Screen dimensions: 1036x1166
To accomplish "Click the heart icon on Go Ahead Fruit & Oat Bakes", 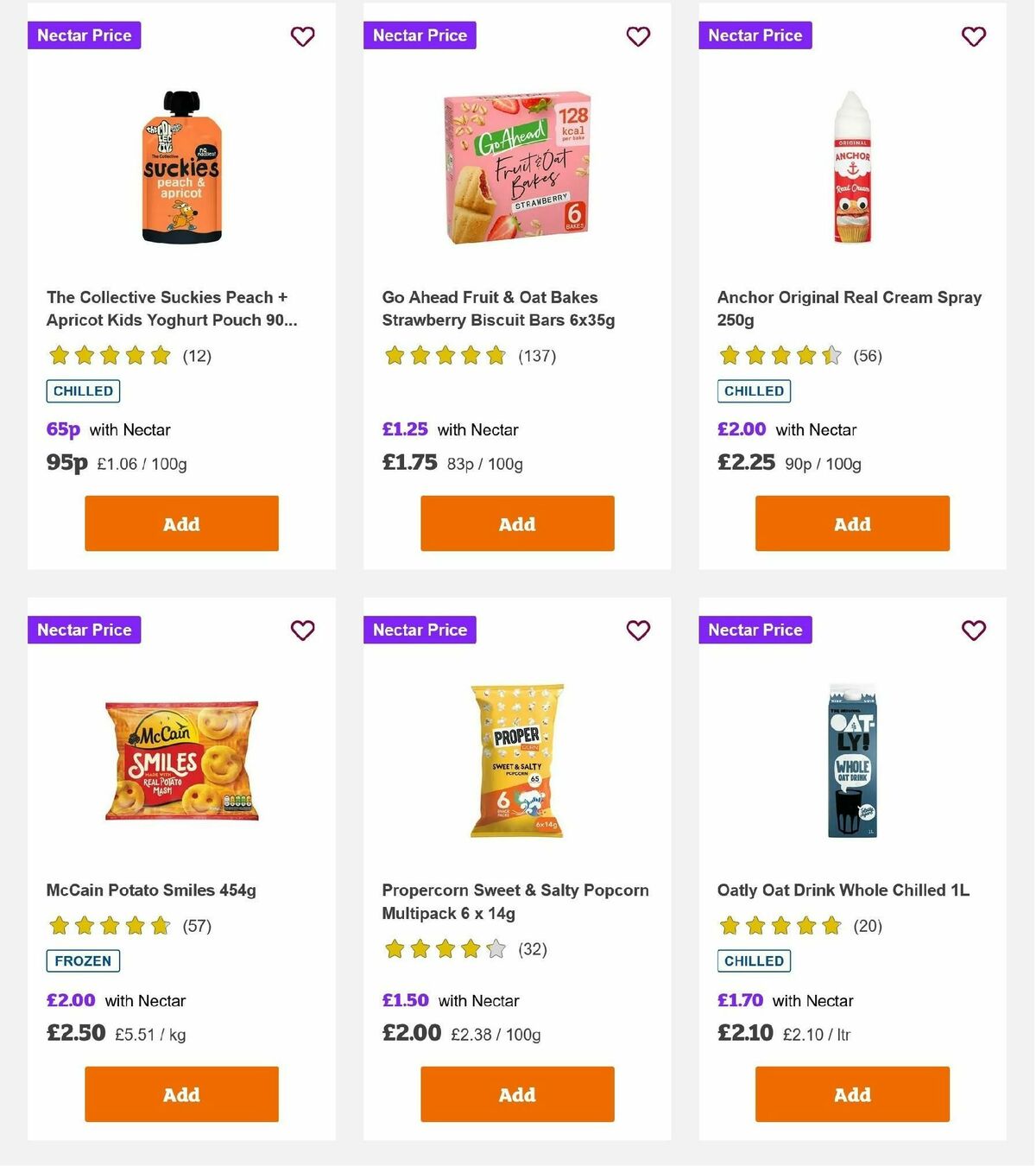I will [638, 36].
